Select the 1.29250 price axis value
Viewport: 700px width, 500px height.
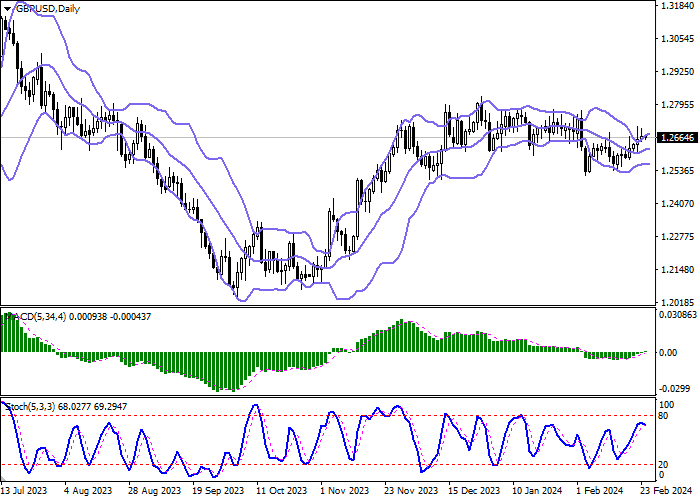point(678,72)
